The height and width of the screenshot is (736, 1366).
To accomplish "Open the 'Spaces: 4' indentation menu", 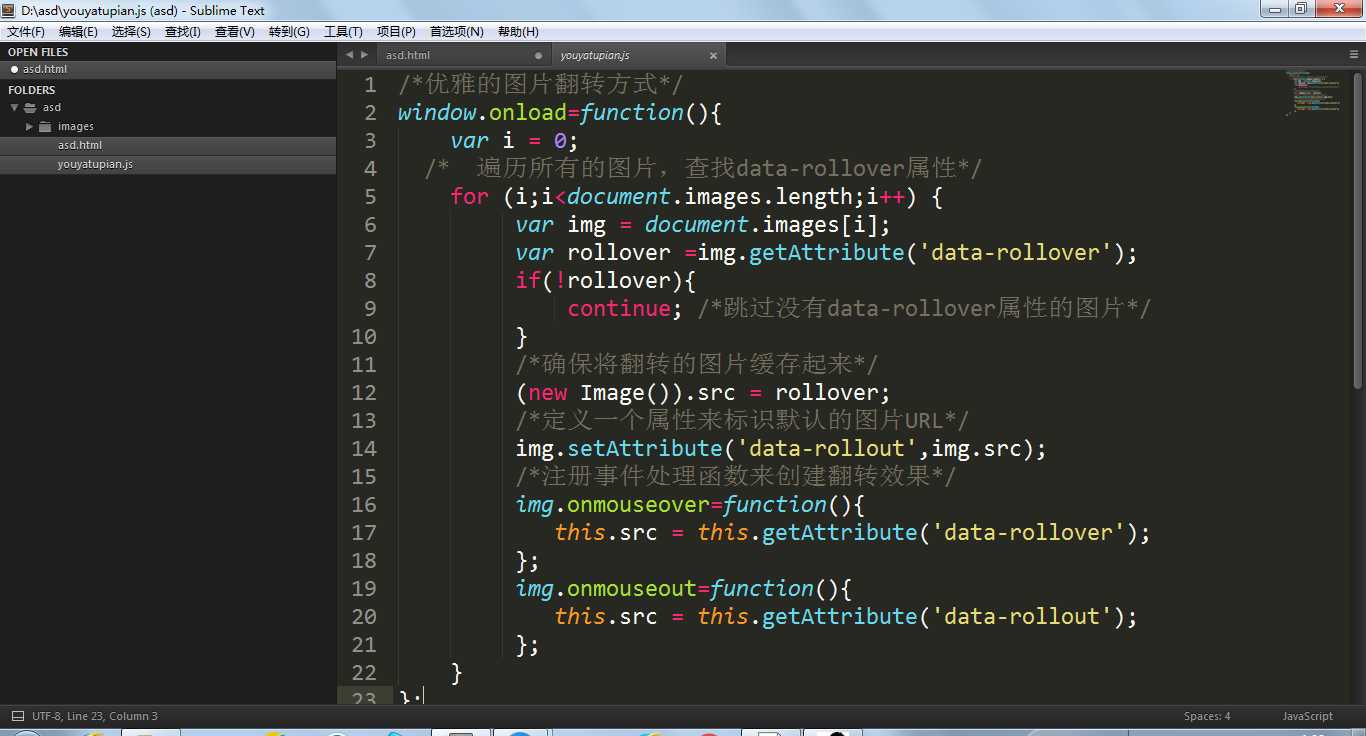I will click(x=1207, y=716).
